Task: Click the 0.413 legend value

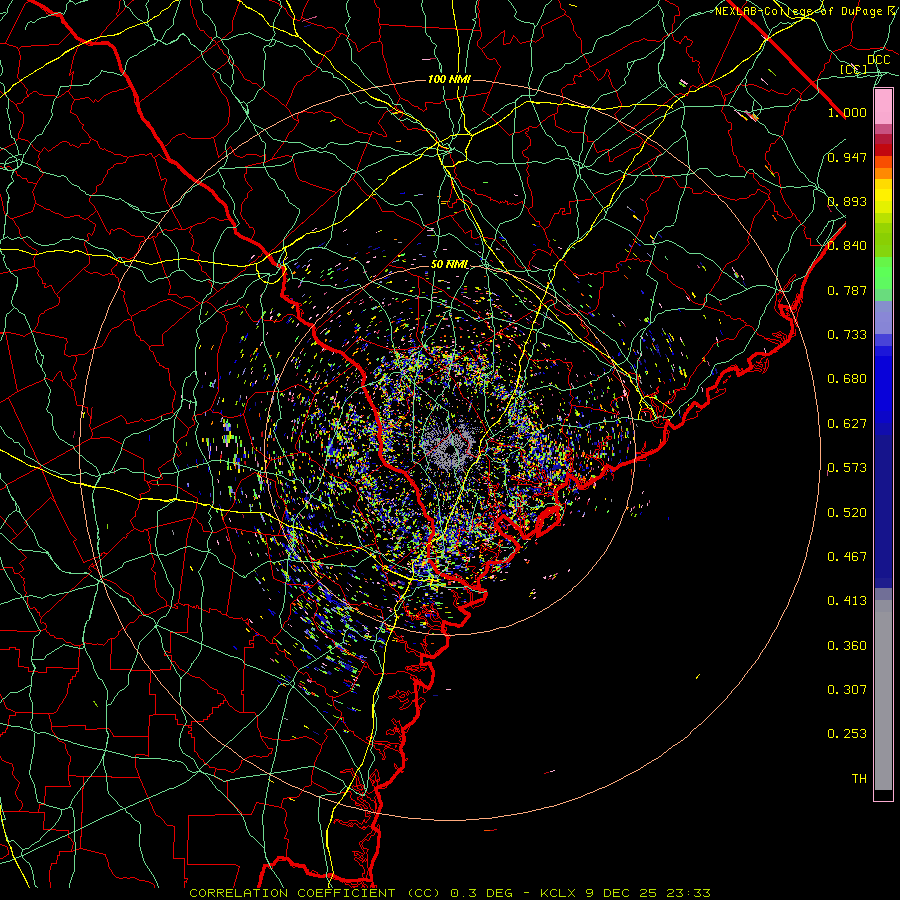Action: [847, 601]
